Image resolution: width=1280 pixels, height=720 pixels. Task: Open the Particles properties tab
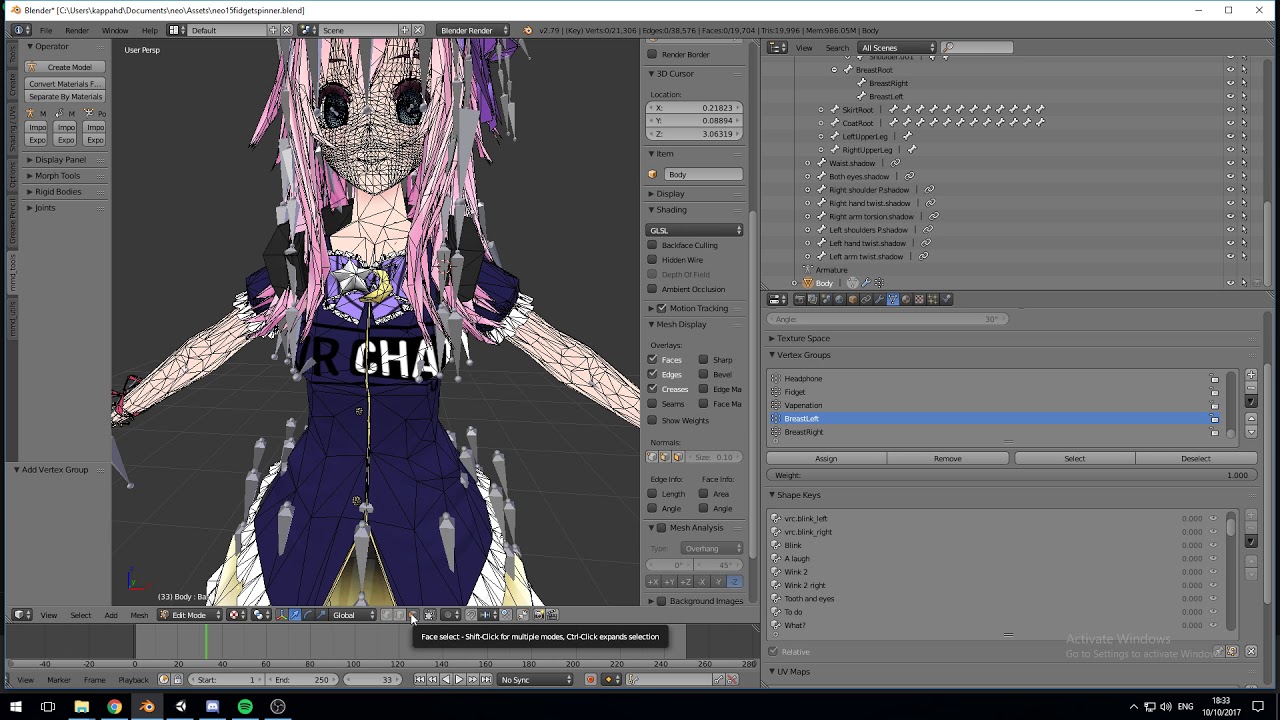(x=933, y=299)
